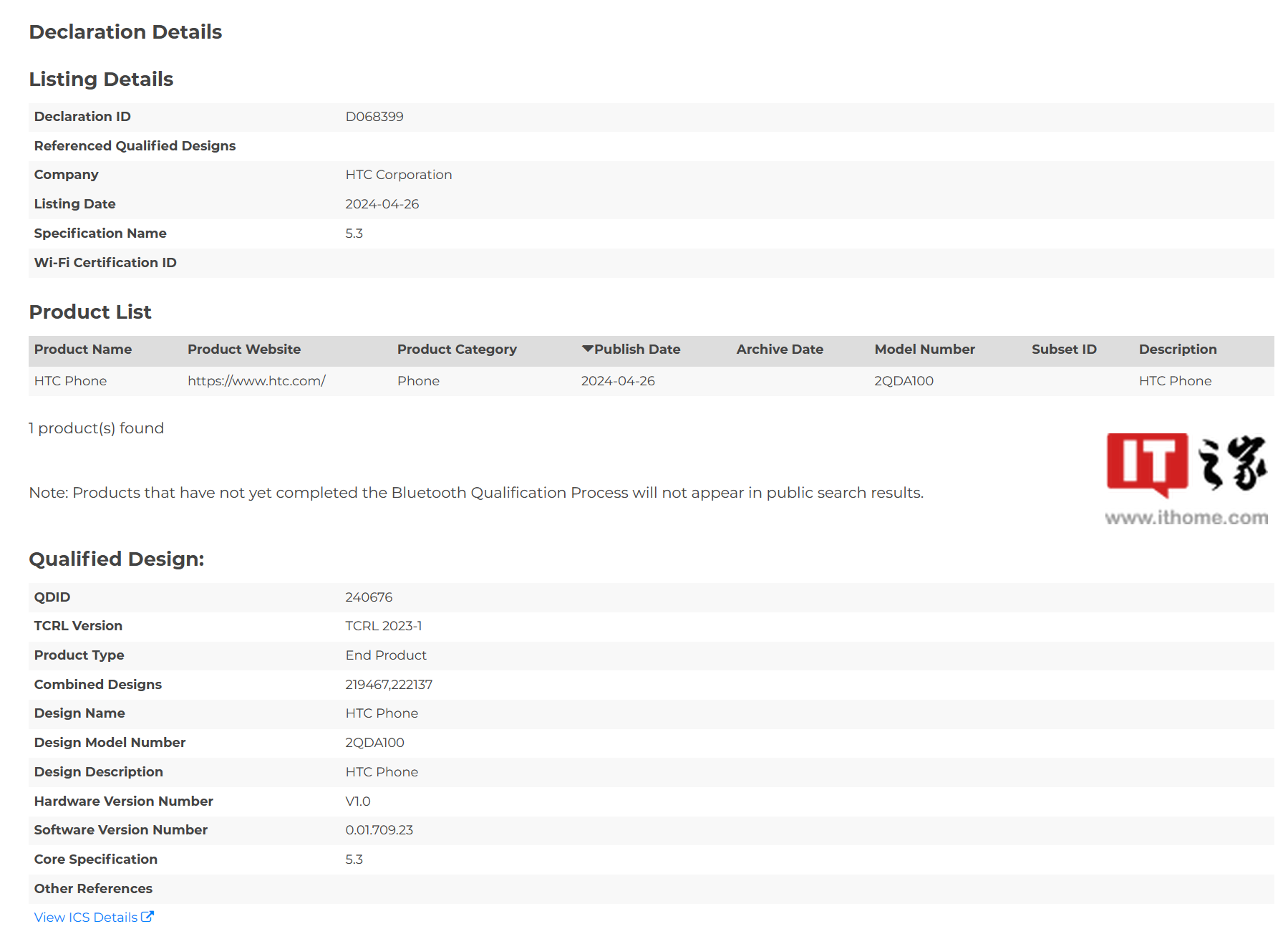Click the Software Version Number value 0.01.709.23
Screen dimensions: 1288x944
[x=379, y=830]
